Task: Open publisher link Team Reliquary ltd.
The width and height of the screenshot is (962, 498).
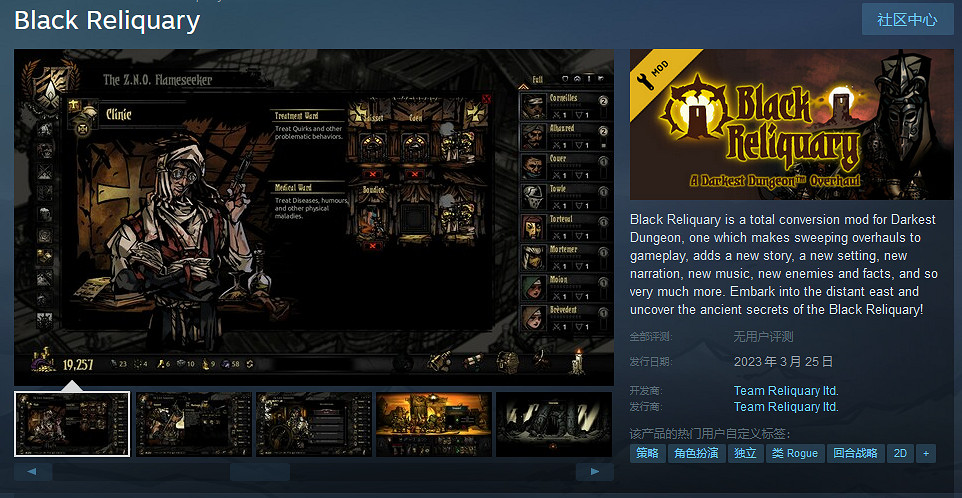Action: [786, 407]
